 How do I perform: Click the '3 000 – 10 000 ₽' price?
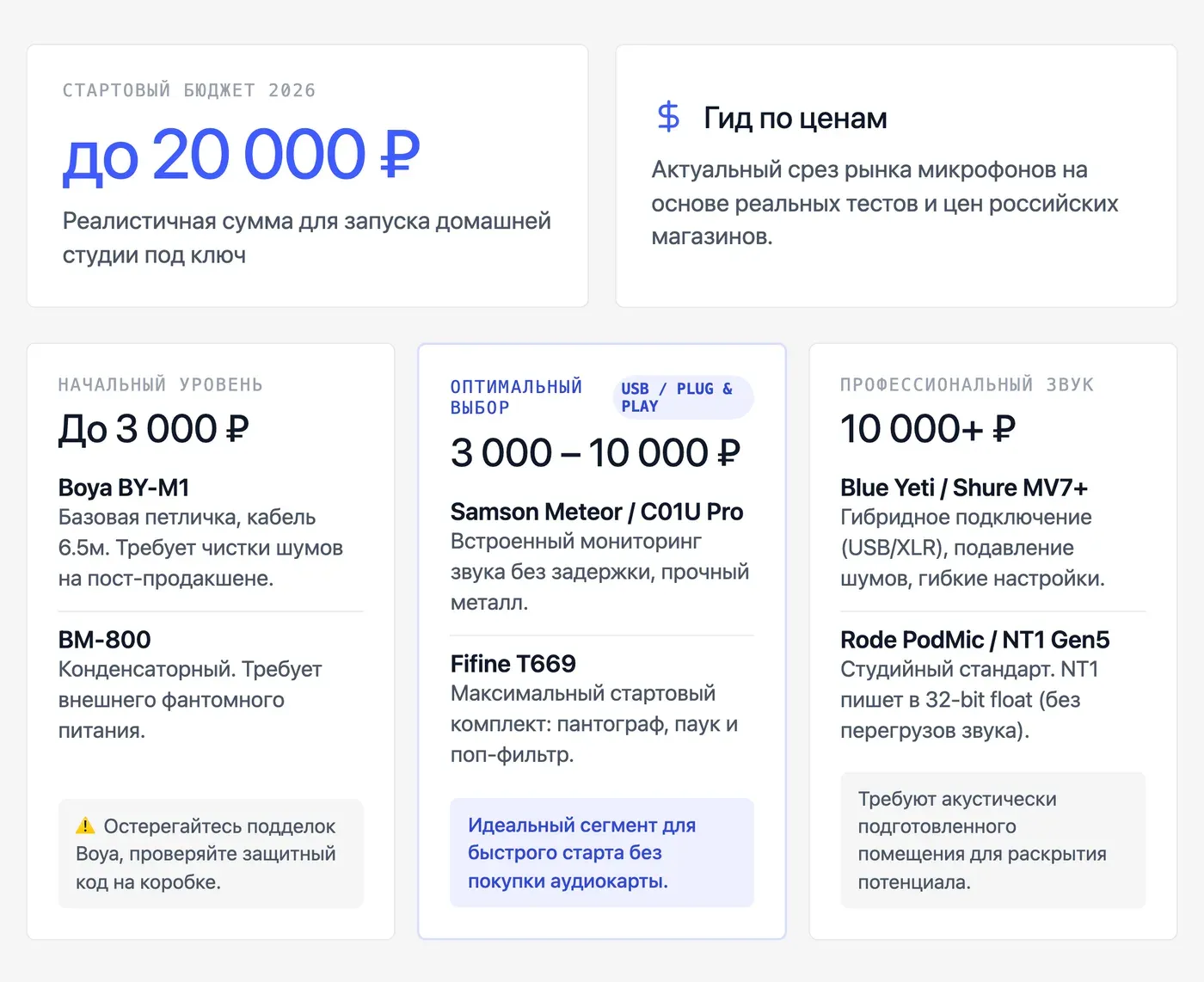[x=596, y=452]
